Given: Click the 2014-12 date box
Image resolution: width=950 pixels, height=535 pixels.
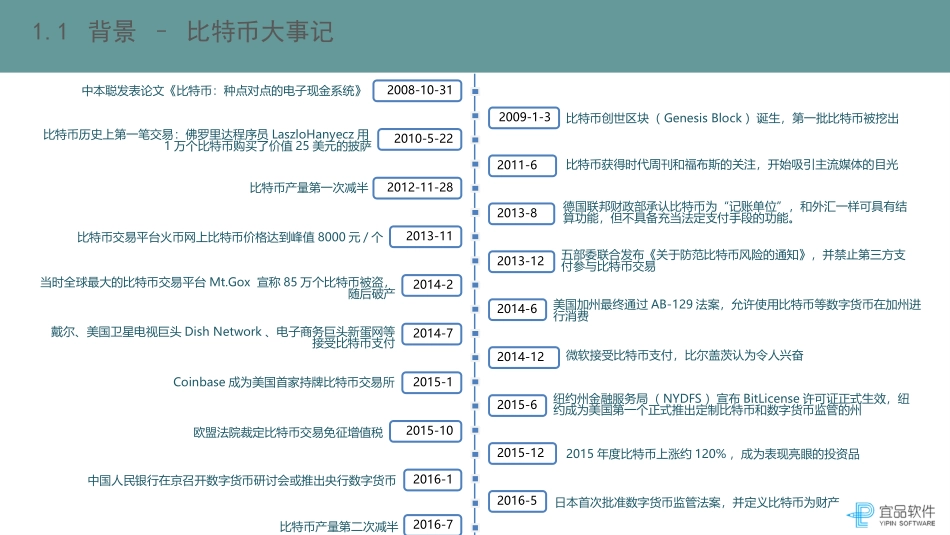Looking at the screenshot, I should (523, 357).
